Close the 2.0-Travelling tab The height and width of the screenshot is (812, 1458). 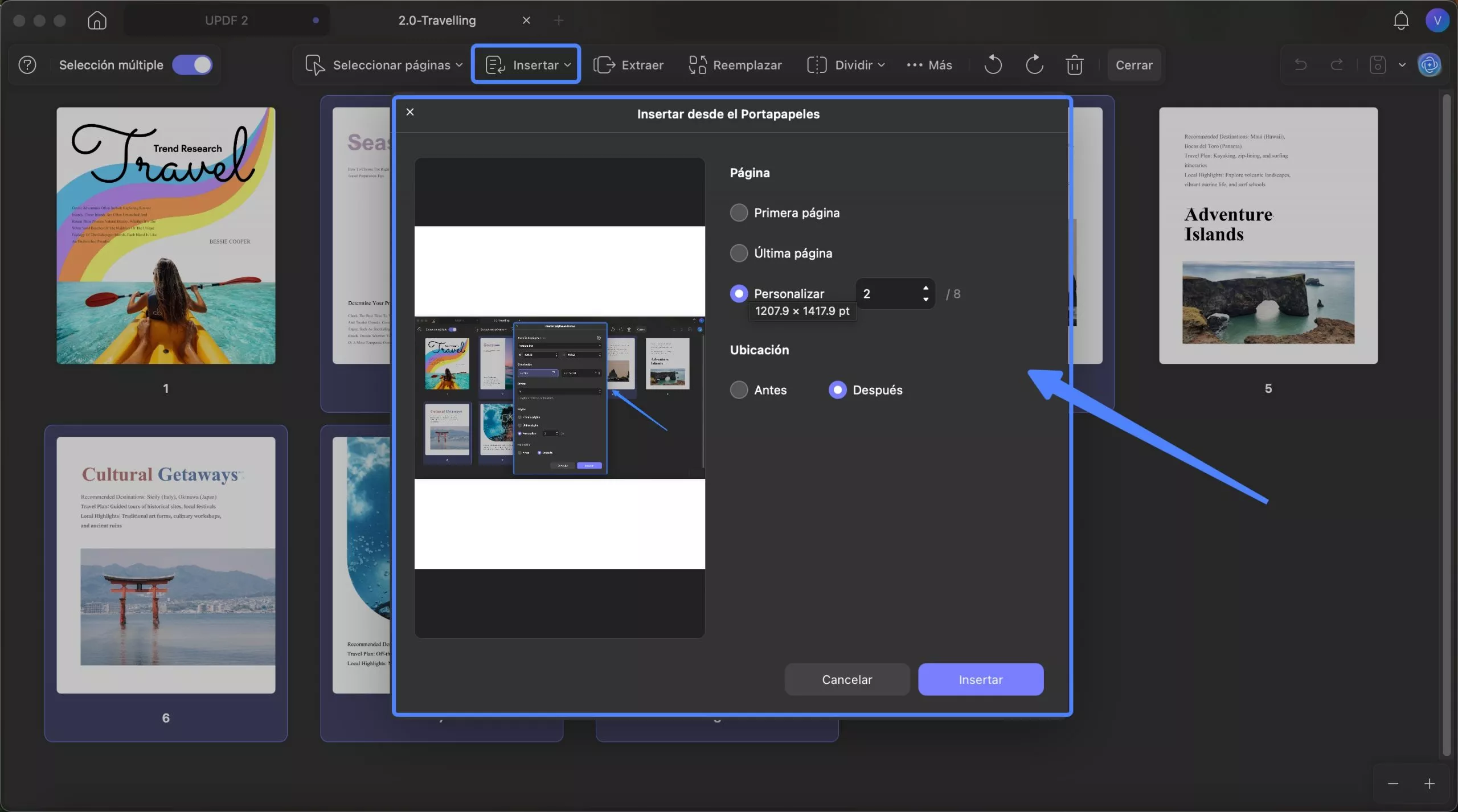coord(526,20)
